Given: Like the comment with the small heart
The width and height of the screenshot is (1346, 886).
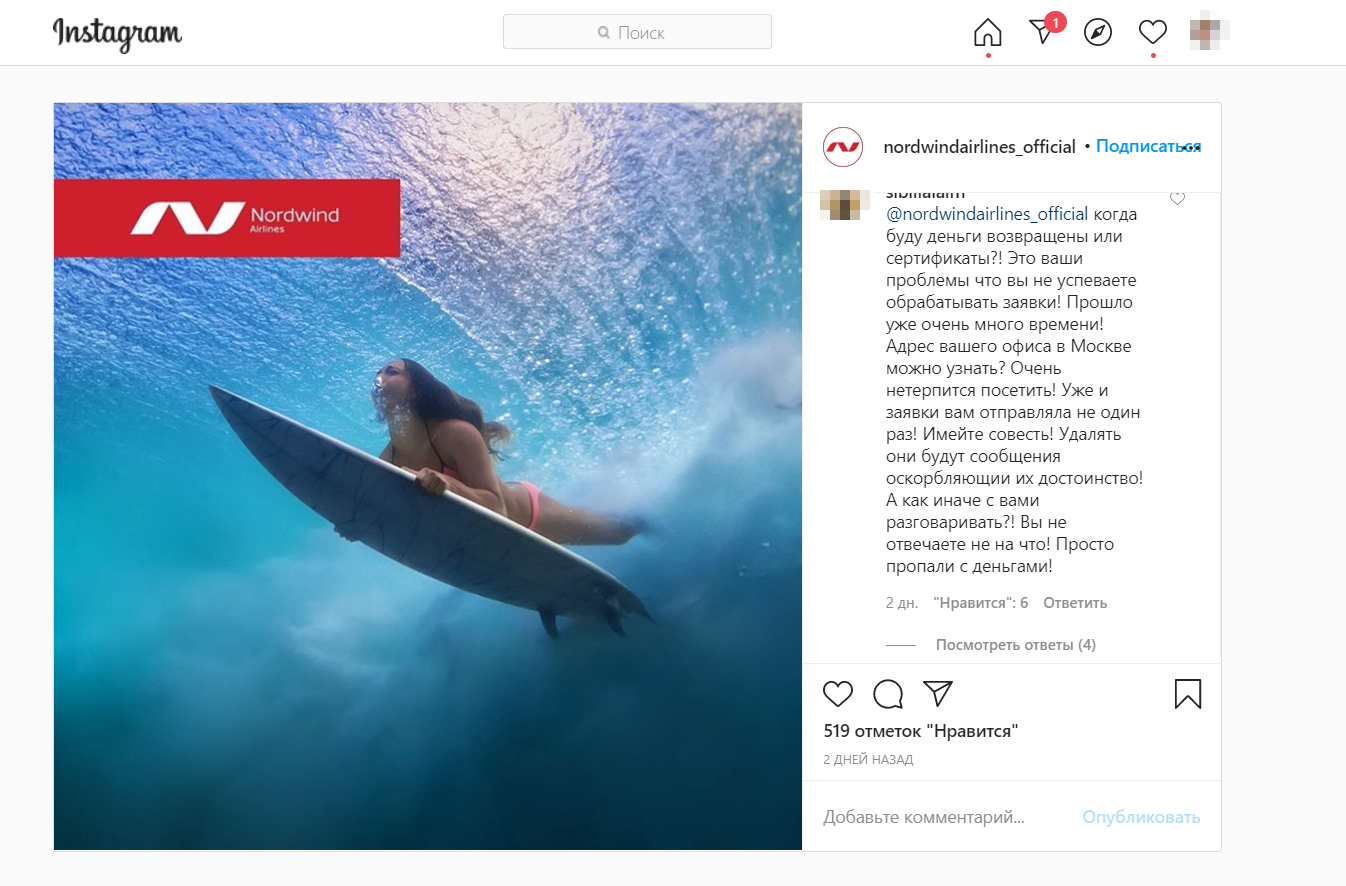Looking at the screenshot, I should click(x=1177, y=198).
